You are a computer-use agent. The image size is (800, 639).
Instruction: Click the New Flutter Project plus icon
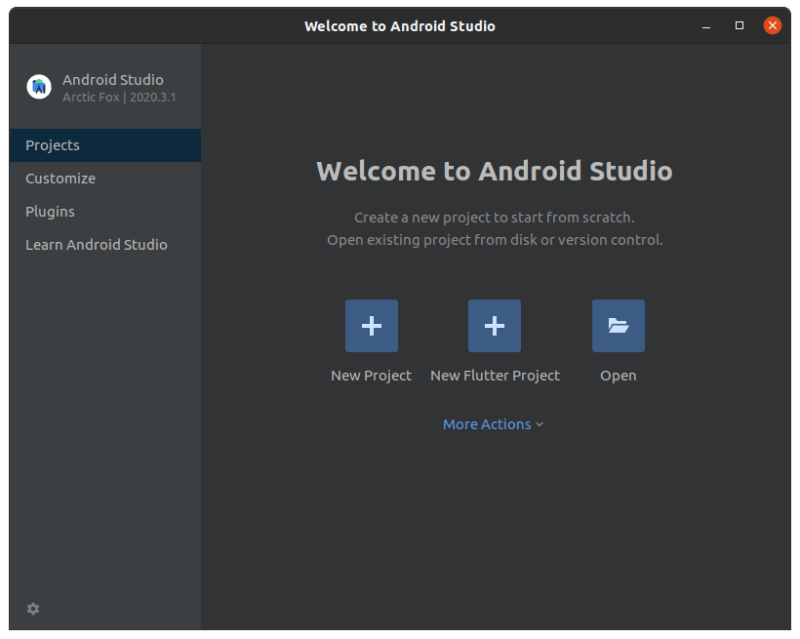[494, 326]
